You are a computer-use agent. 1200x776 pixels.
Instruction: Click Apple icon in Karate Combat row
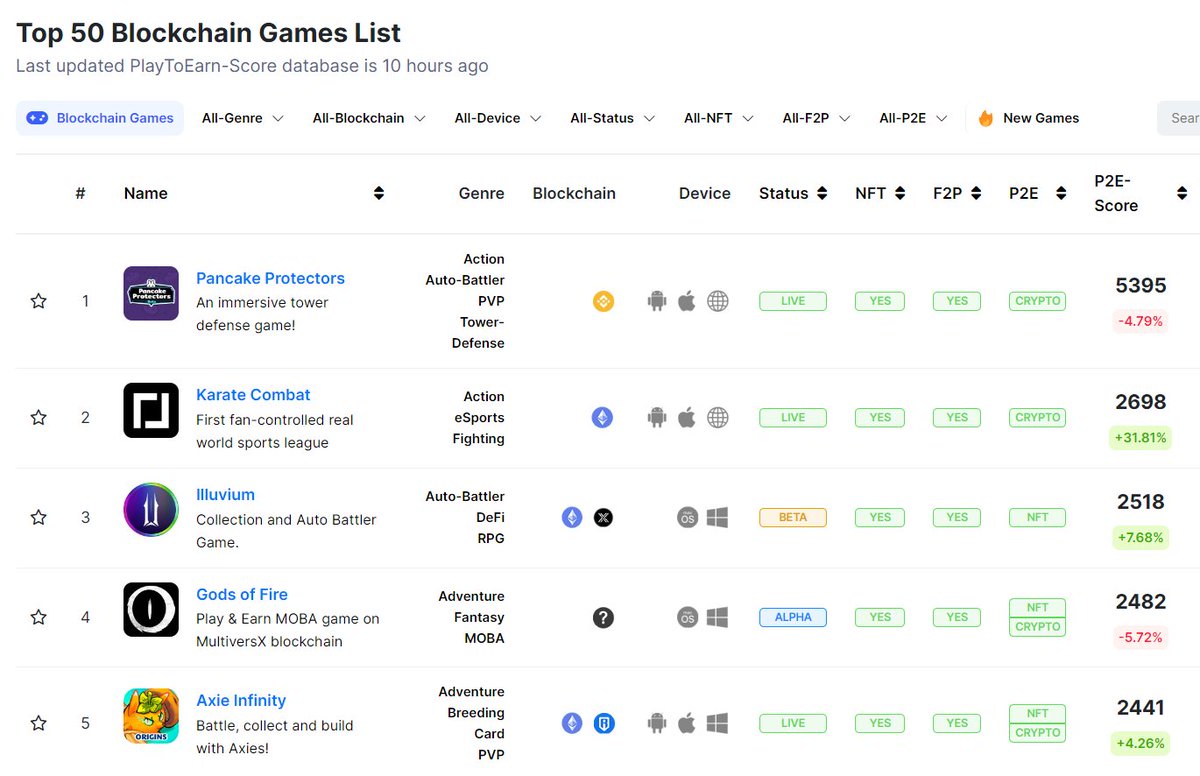click(x=687, y=418)
